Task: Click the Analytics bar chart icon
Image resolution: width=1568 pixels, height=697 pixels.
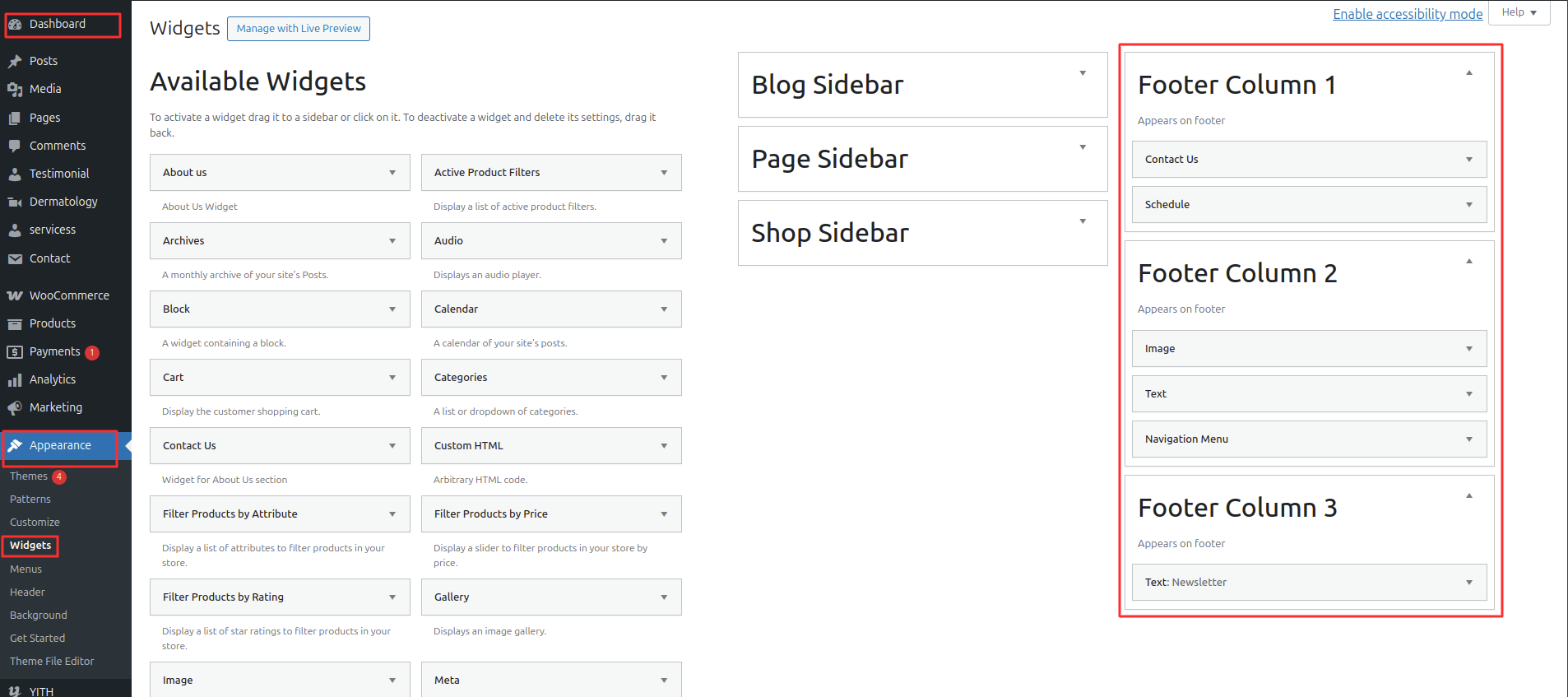Action: click(15, 379)
